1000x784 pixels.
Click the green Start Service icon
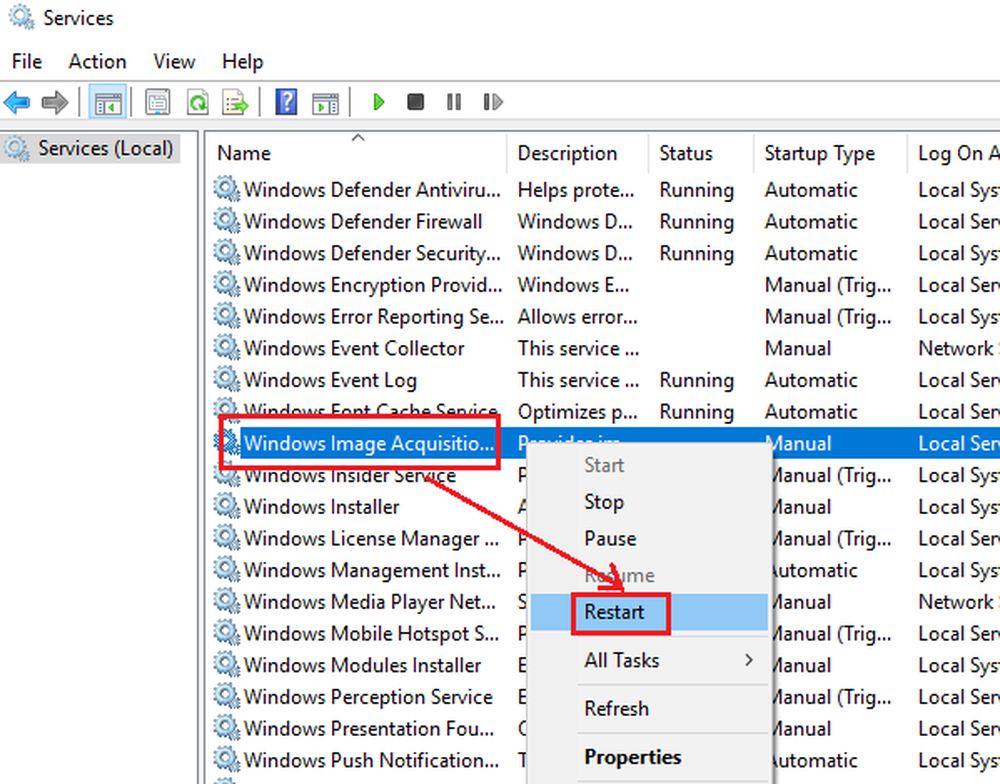pyautogui.click(x=379, y=102)
